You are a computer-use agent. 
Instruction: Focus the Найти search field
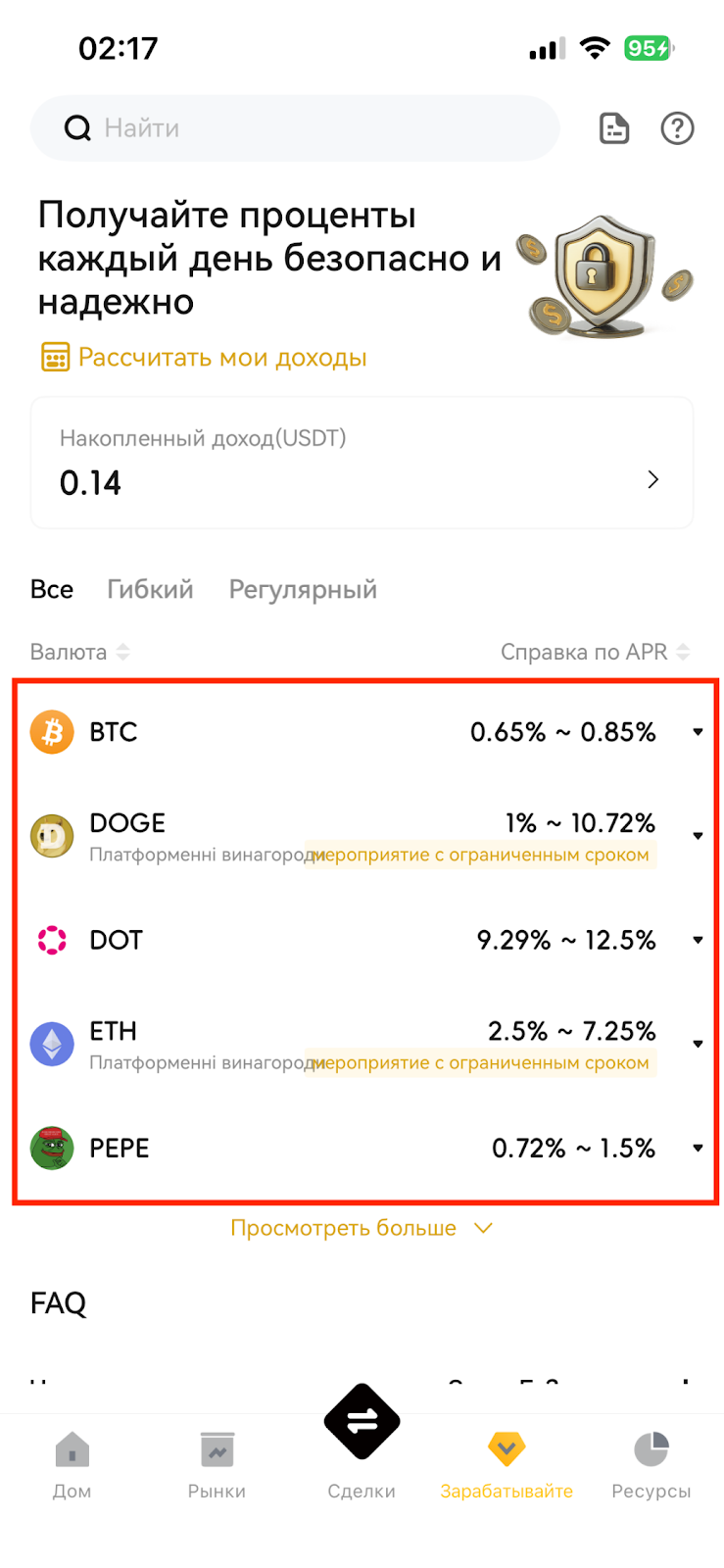tap(295, 128)
